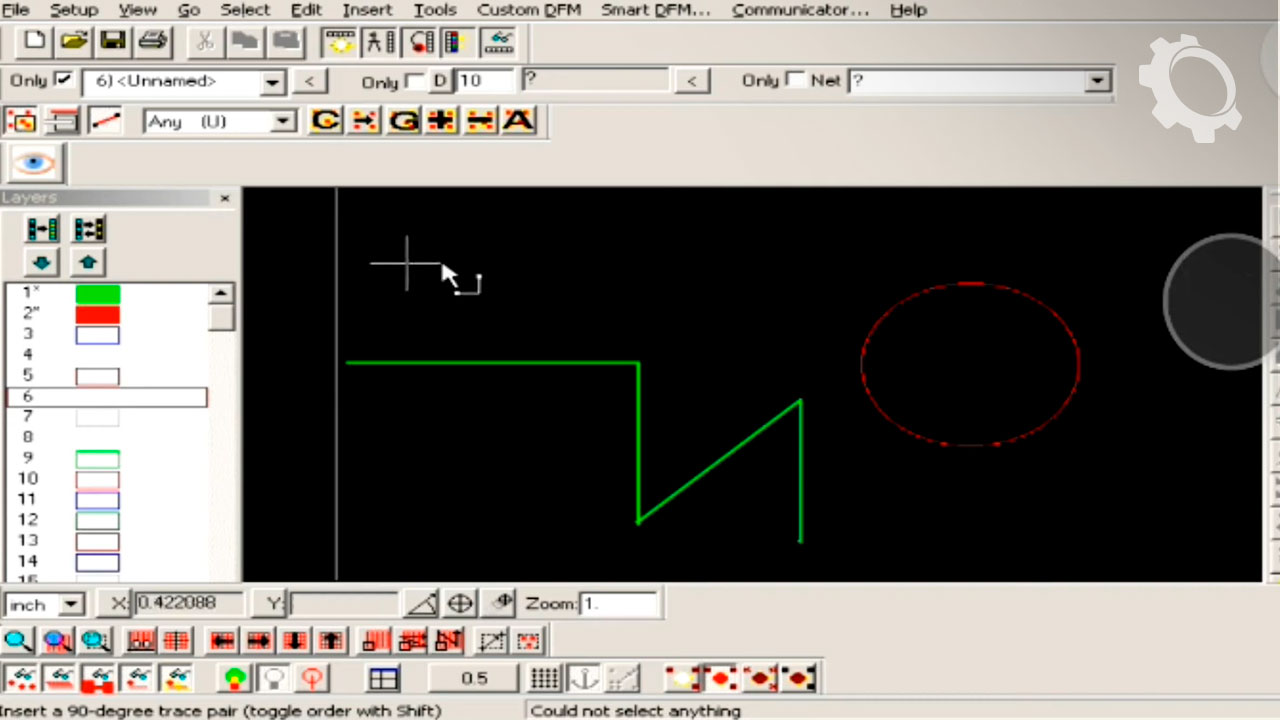The image size is (1280, 720).
Task: Click the 0.5 grid value button
Action: pyautogui.click(x=473, y=679)
